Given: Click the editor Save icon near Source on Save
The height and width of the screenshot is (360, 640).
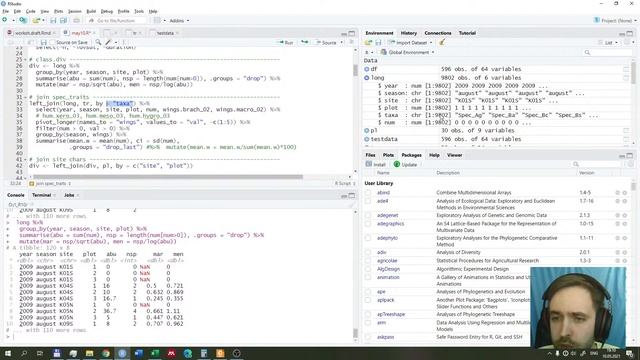Looking at the screenshot, I should pos(43,42).
